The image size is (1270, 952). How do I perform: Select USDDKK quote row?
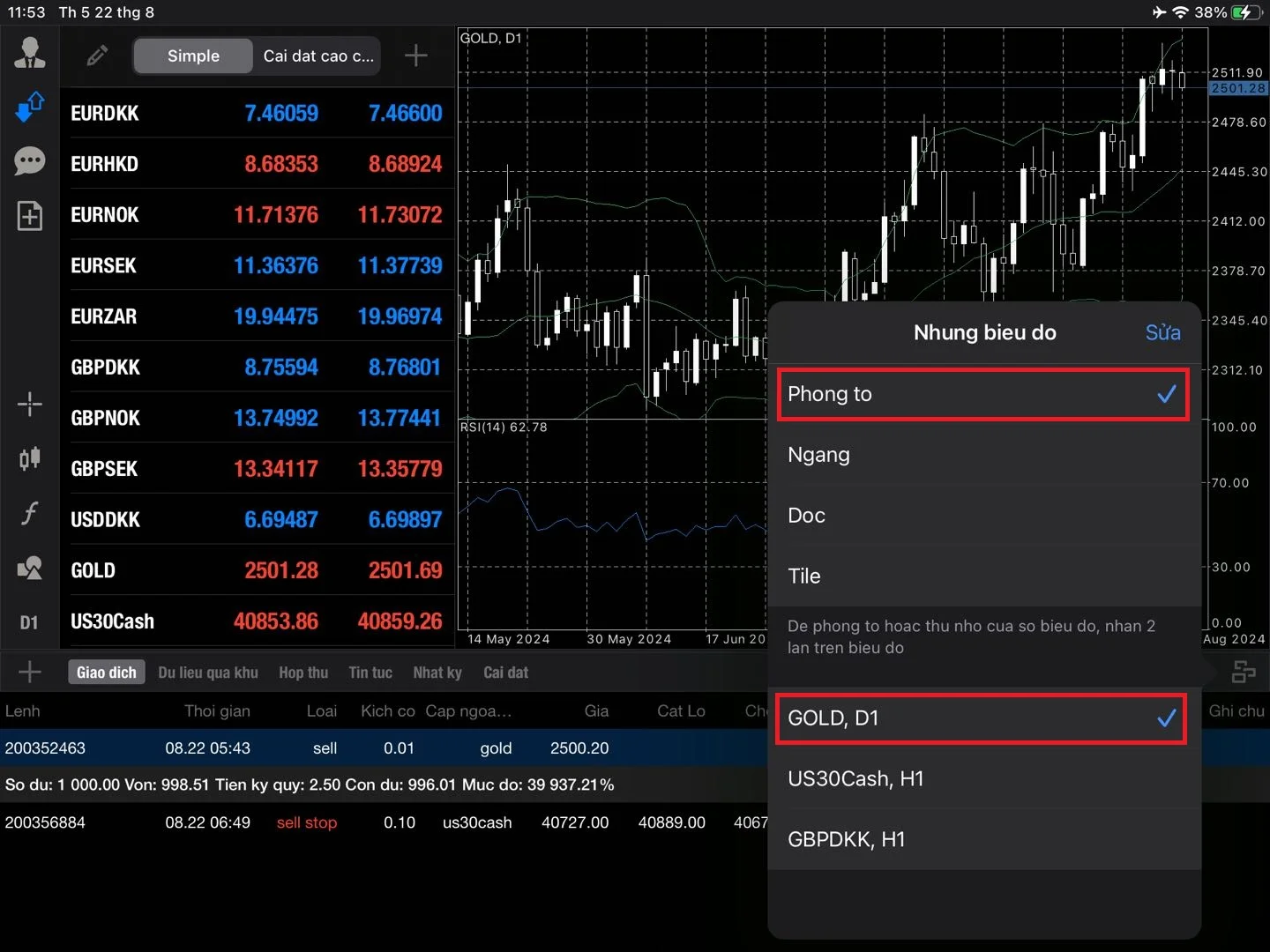pyautogui.click(x=257, y=520)
